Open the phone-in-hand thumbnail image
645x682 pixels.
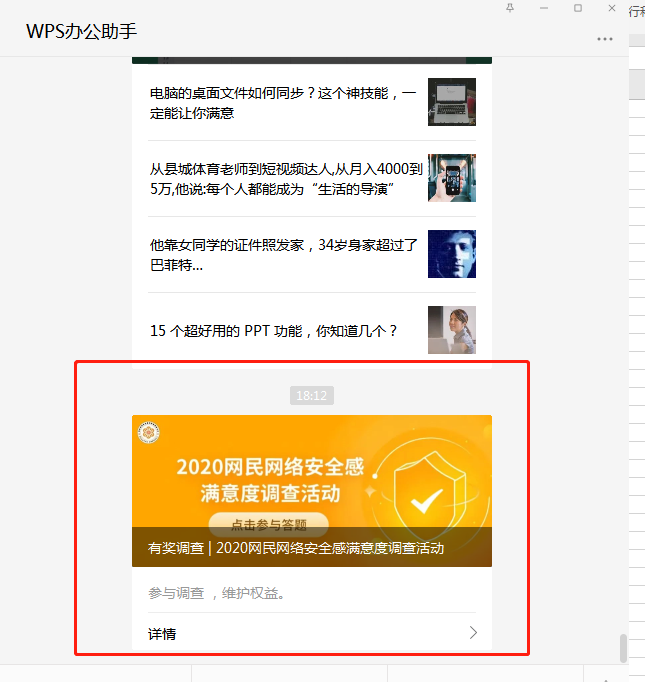pyautogui.click(x=451, y=178)
